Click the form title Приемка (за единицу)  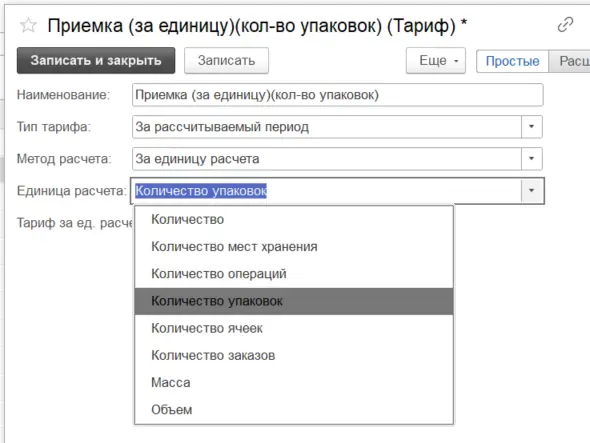point(257,26)
